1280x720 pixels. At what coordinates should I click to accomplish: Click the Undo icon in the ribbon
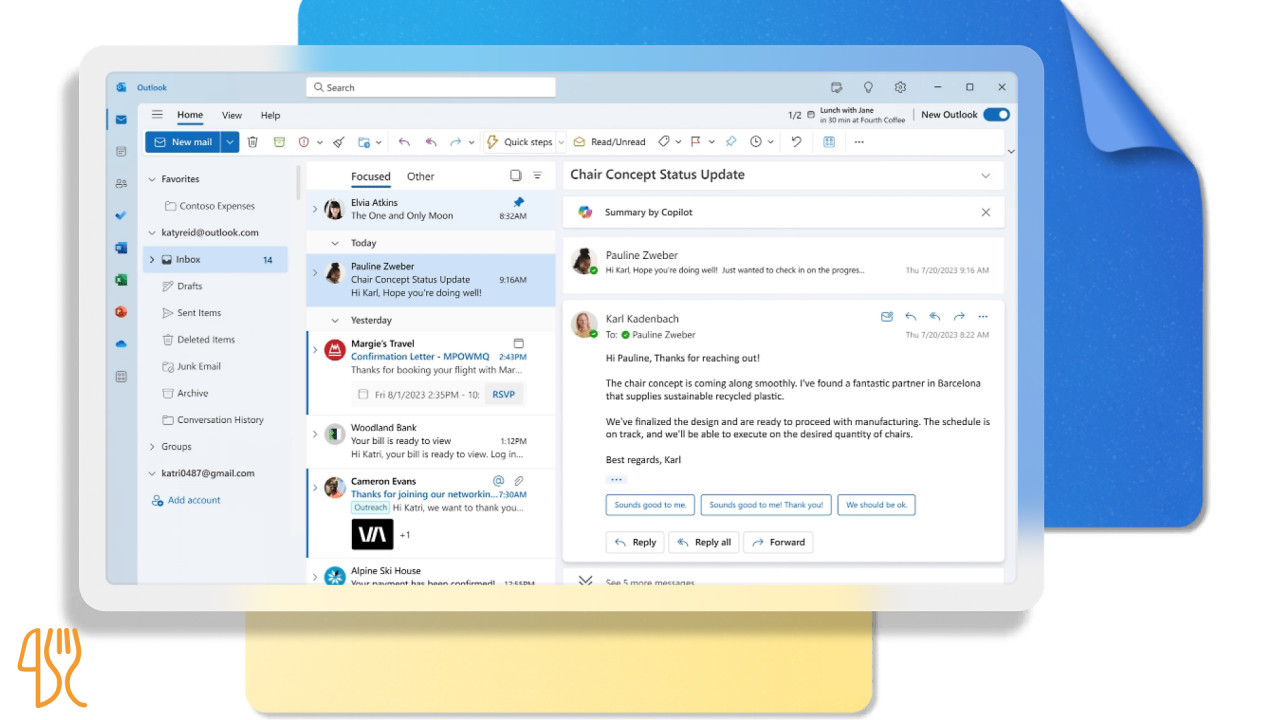tap(796, 142)
